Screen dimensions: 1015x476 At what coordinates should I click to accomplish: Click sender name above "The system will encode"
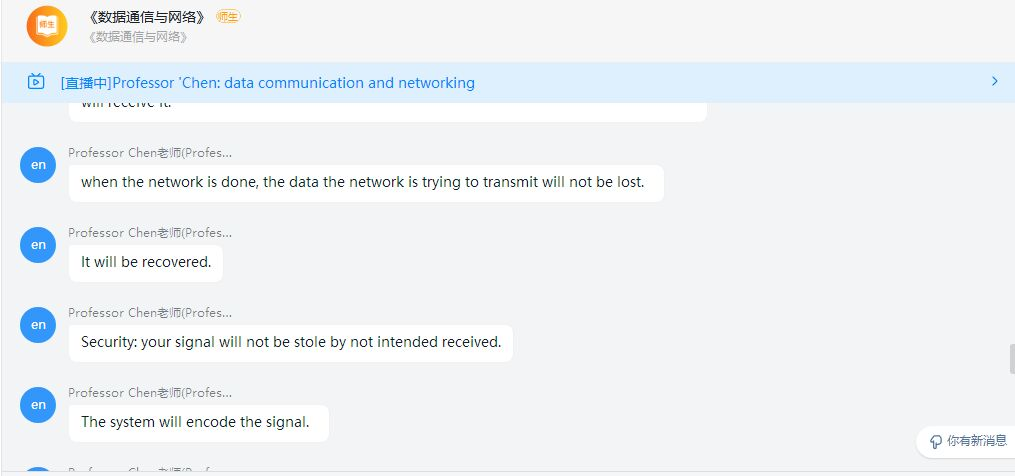(x=150, y=393)
